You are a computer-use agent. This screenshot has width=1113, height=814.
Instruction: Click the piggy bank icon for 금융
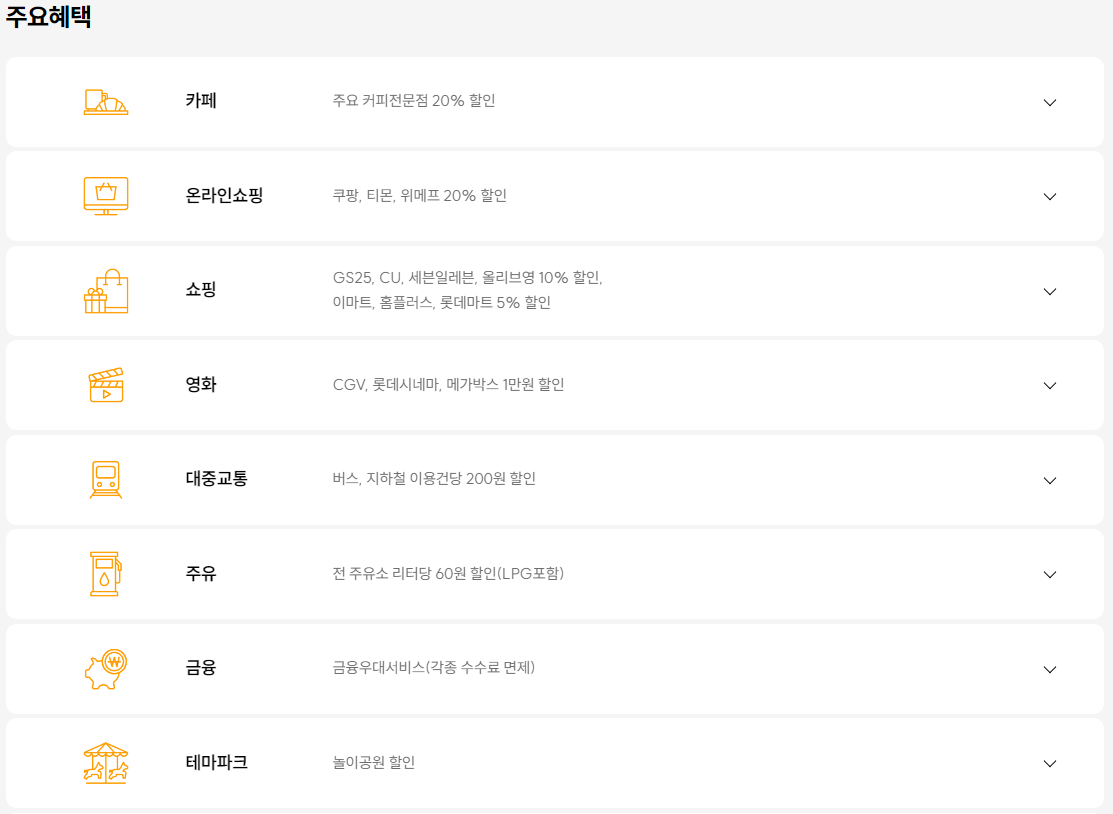(105, 668)
